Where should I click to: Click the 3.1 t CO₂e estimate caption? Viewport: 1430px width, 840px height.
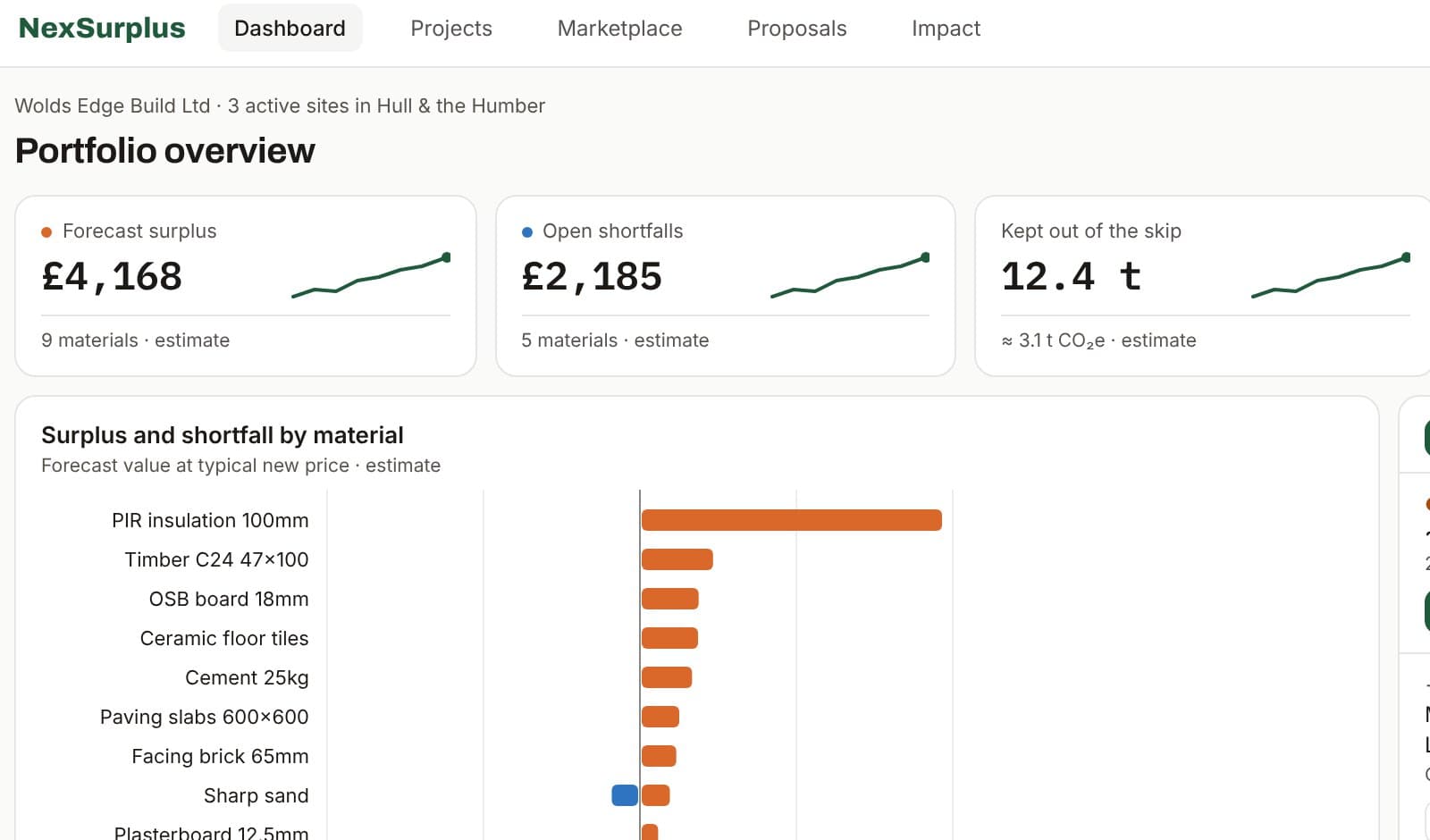pos(1098,340)
